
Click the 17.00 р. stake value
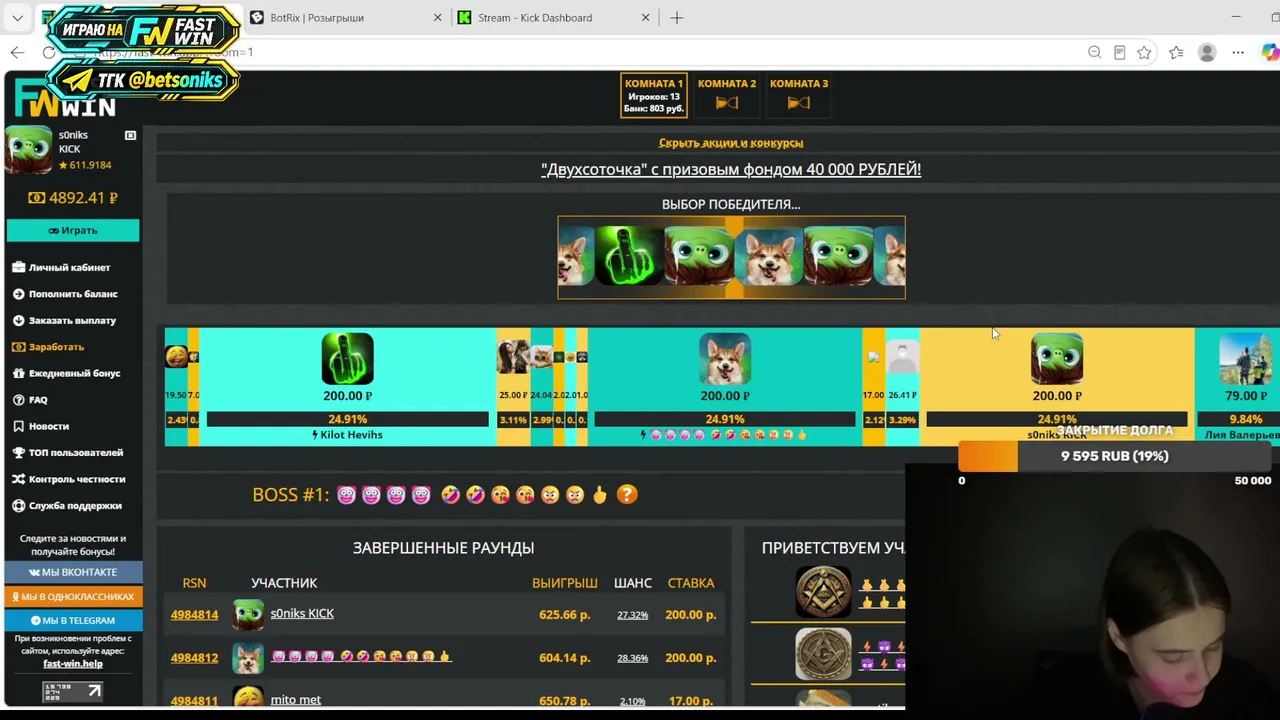click(691, 701)
